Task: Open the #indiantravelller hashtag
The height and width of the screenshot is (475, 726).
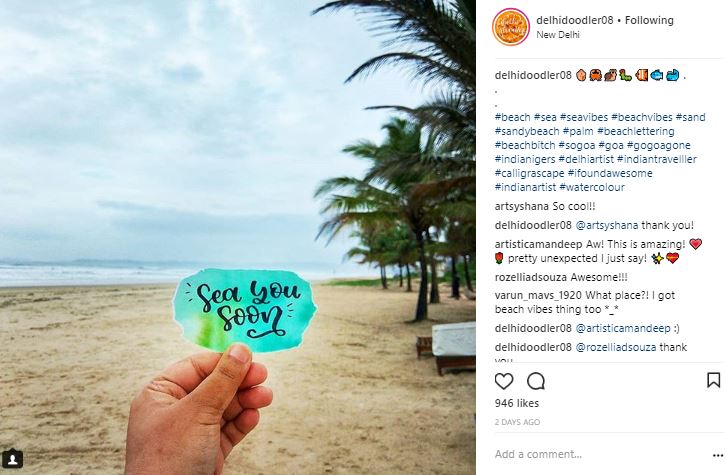Action: [x=657, y=159]
